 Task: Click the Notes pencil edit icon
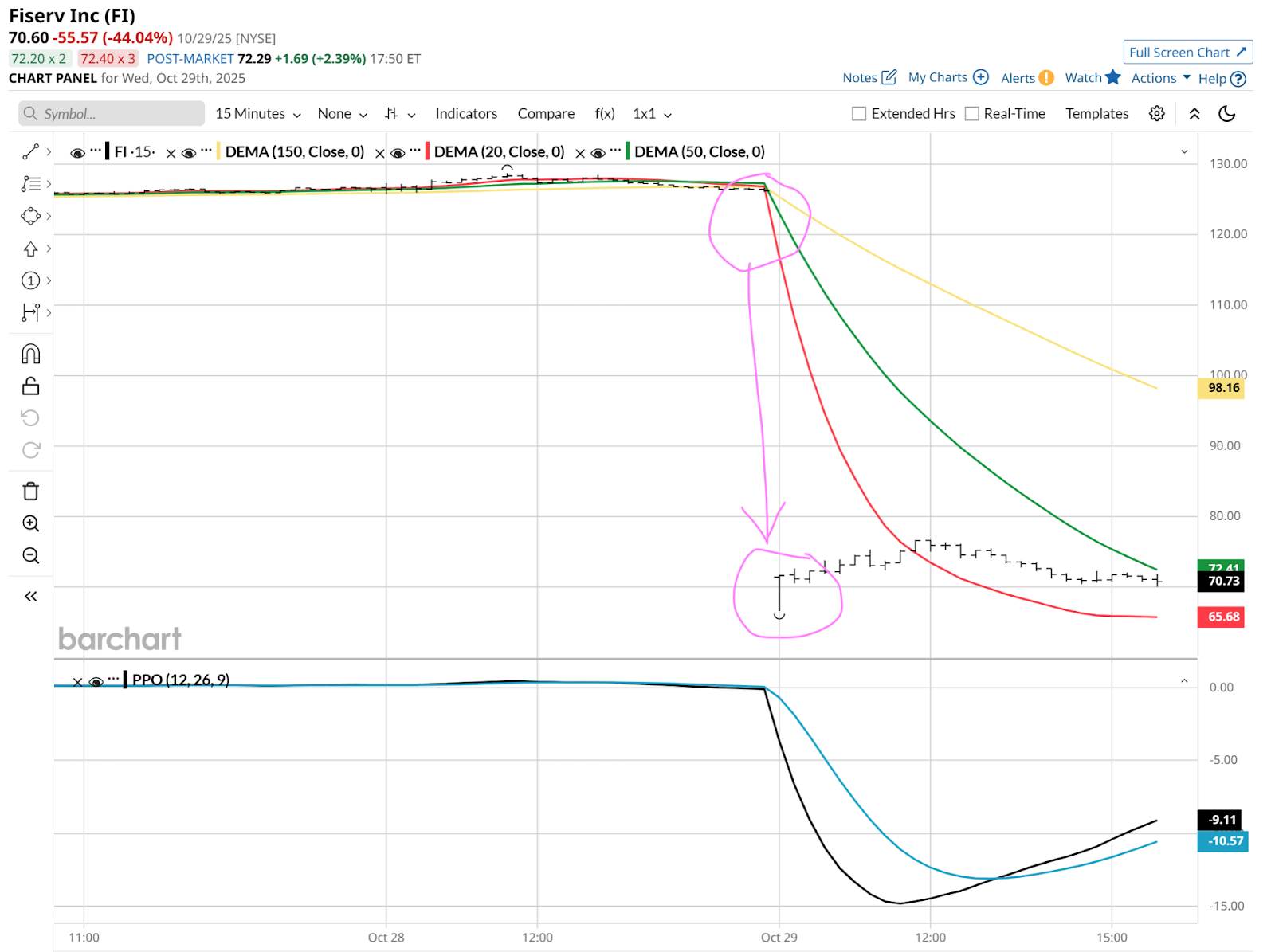(889, 77)
